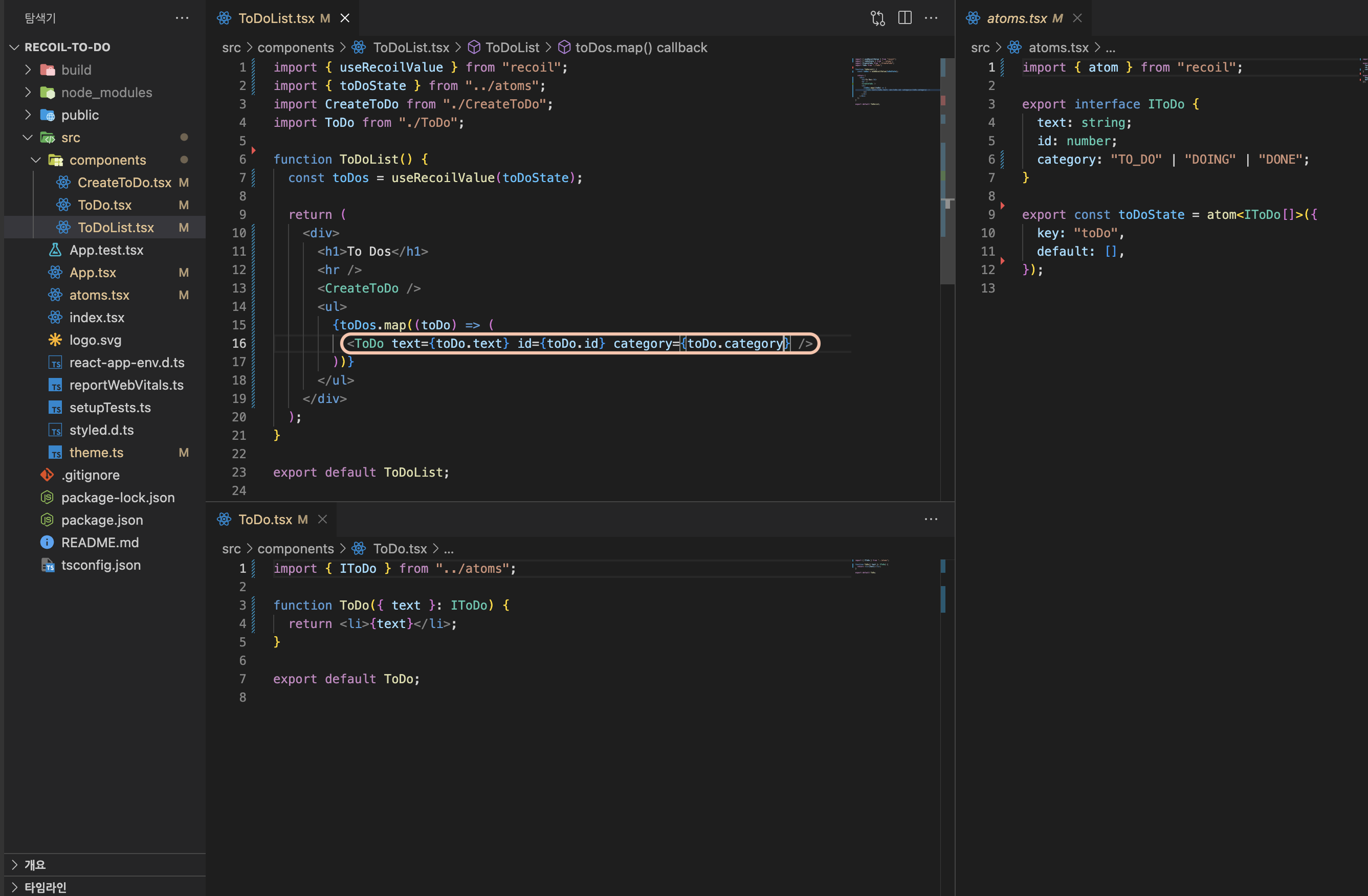Close the ToDoList.tsx editor tab
This screenshot has width=1368, height=896.
click(345, 18)
